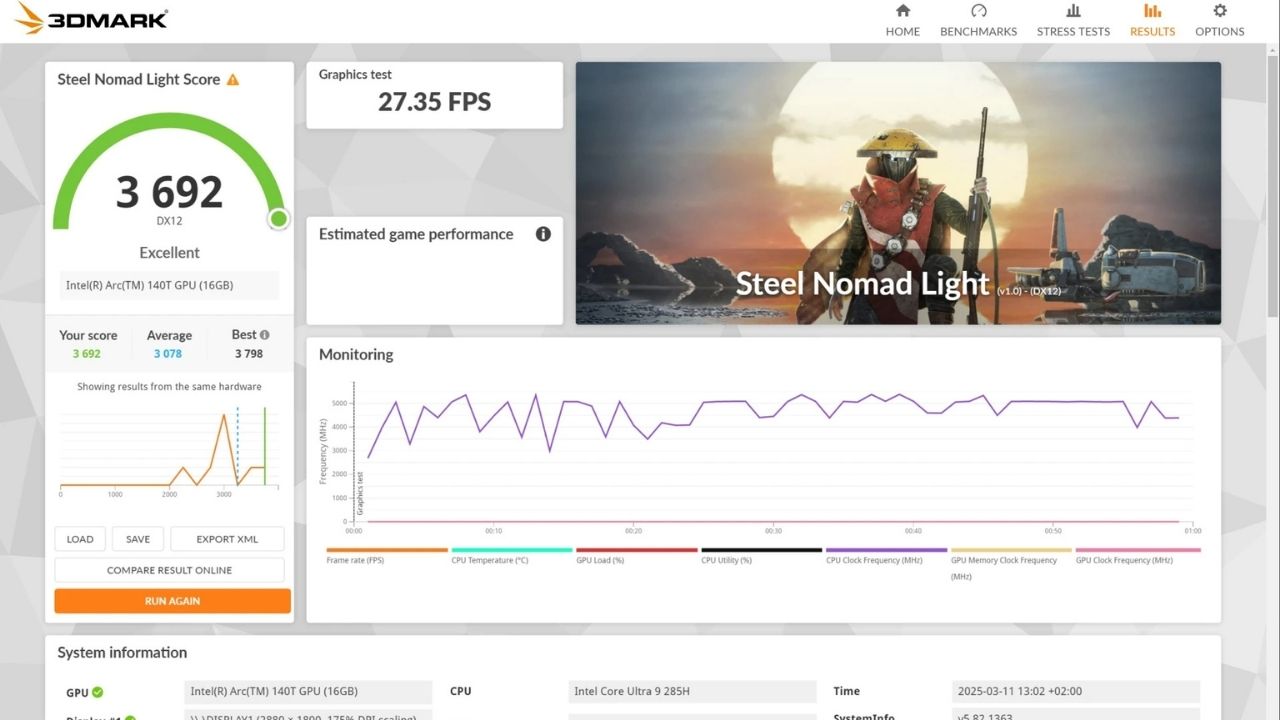Click the Steel Nomad Light banner image
Screen dimensions: 1280x720
(x=898, y=193)
